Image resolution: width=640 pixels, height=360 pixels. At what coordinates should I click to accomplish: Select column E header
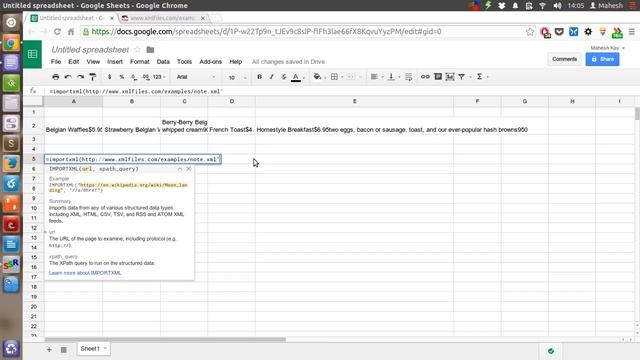[354, 101]
